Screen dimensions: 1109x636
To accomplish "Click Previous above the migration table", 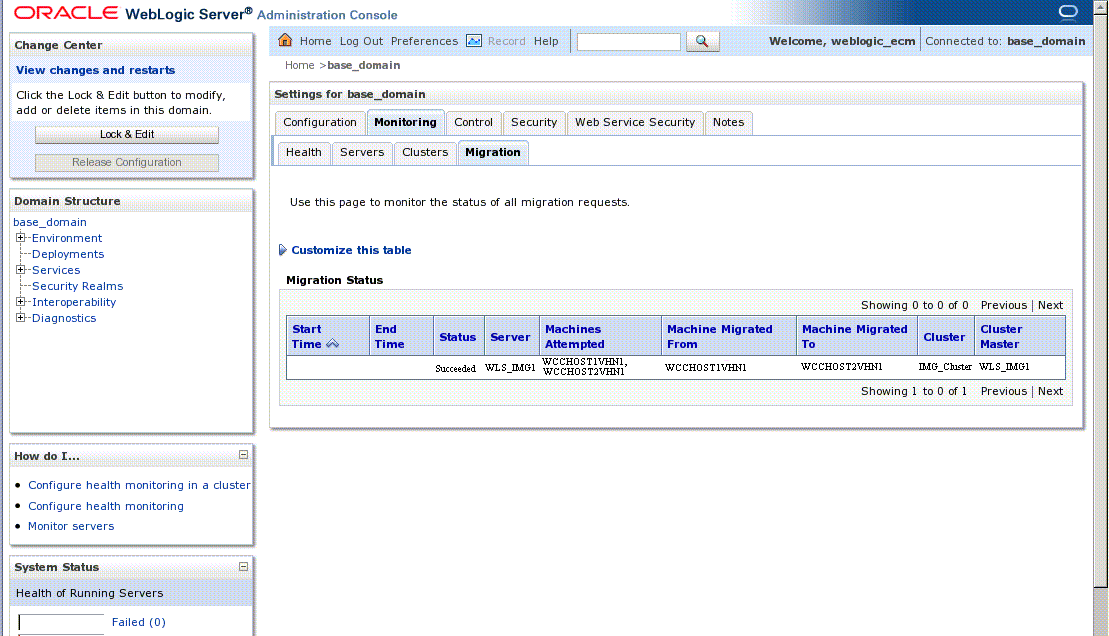I will click(x=1004, y=305).
